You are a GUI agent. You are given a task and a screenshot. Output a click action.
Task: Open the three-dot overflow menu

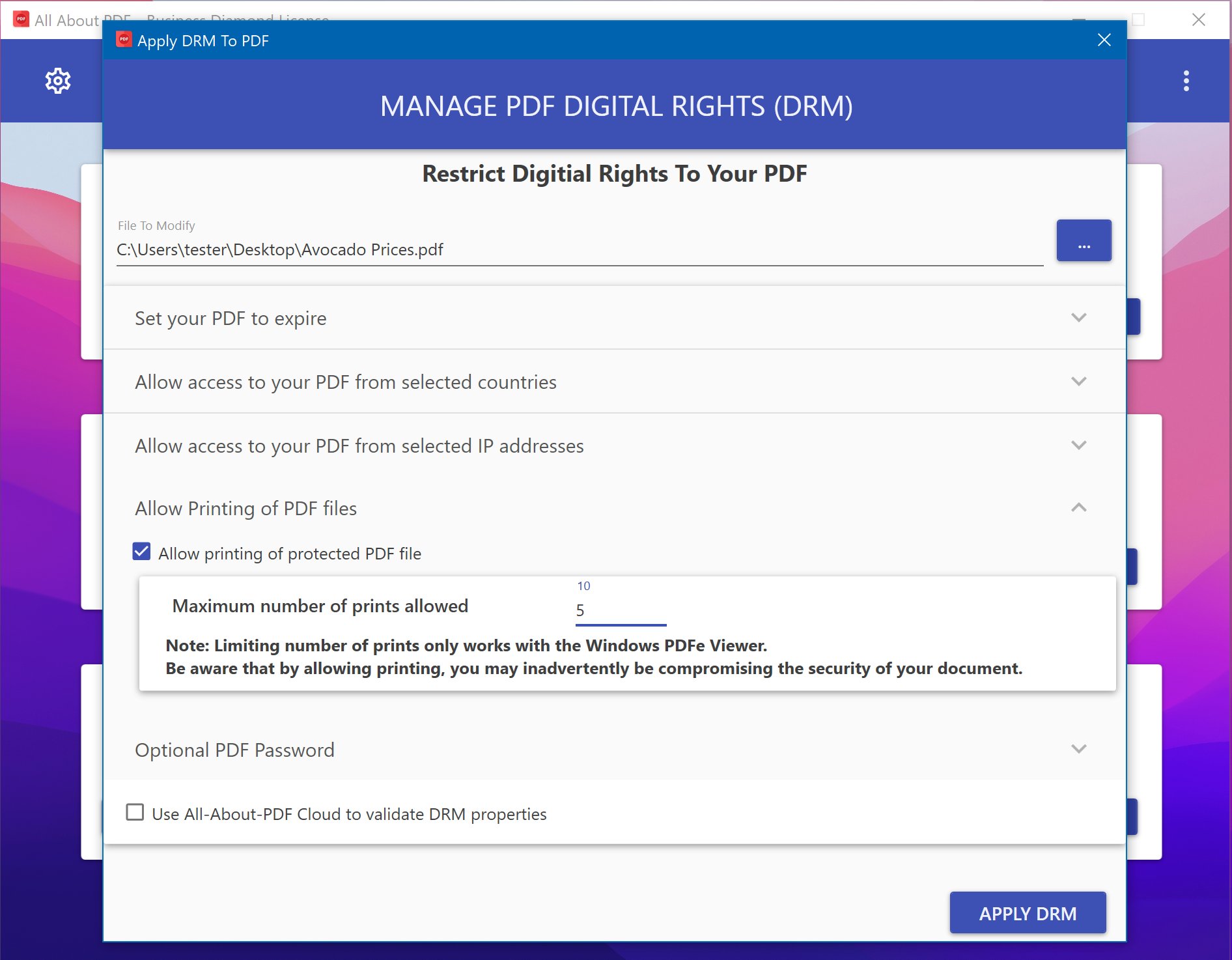[1186, 81]
